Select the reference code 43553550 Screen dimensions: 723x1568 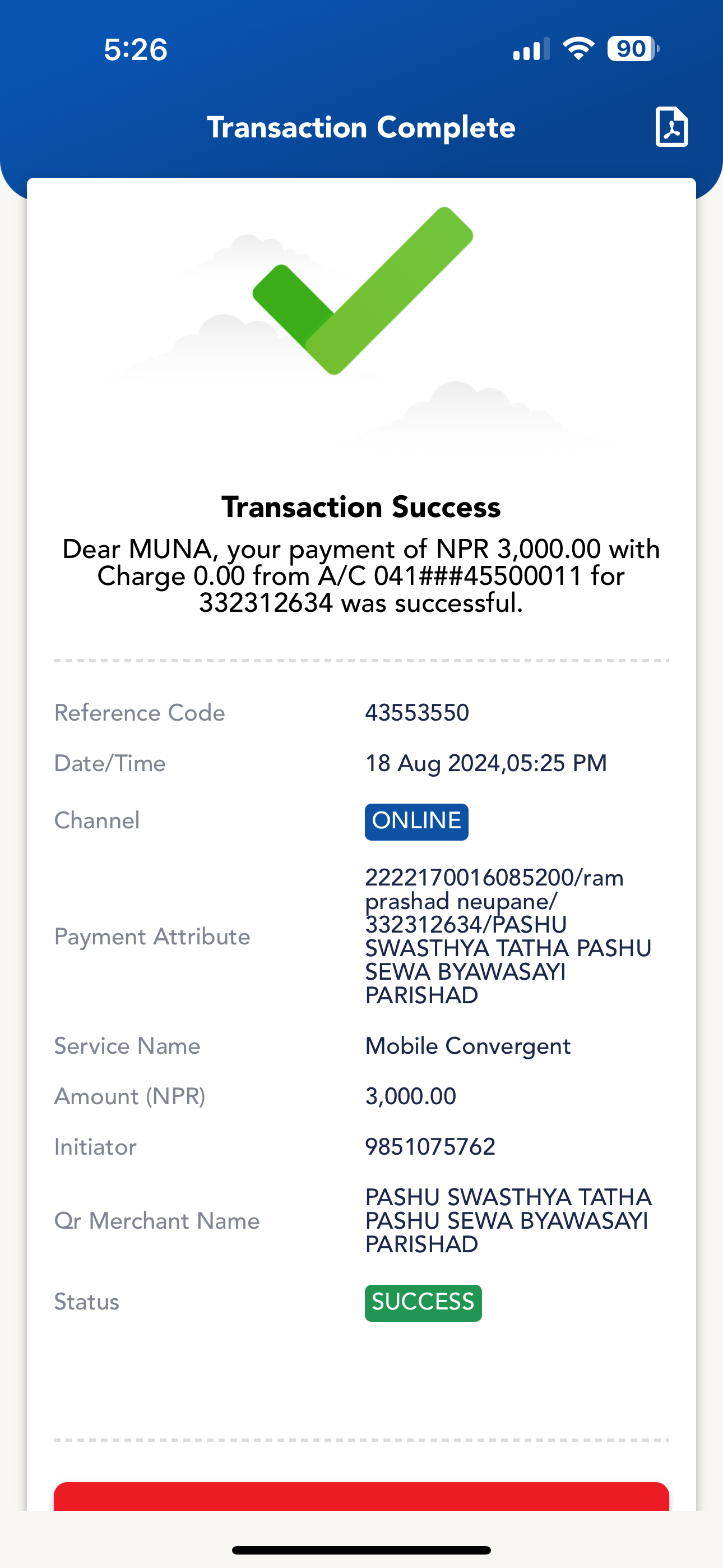click(417, 712)
